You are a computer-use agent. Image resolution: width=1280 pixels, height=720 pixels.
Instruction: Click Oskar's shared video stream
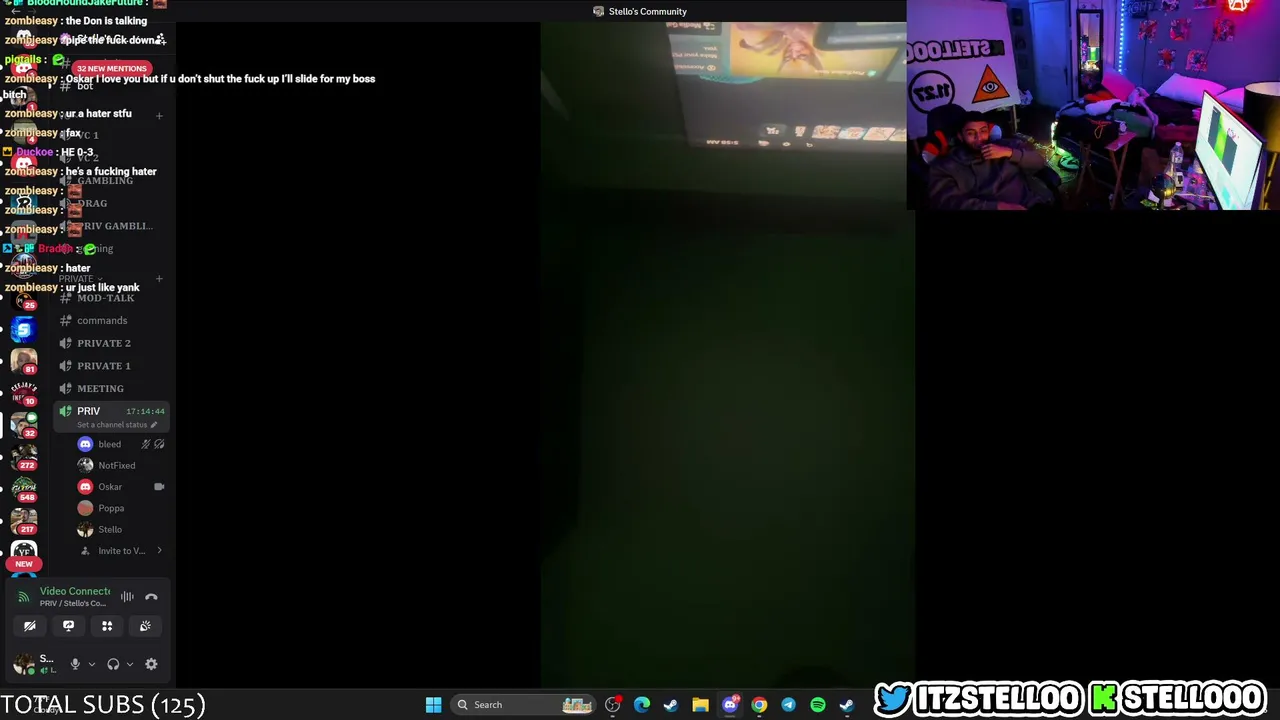(727, 354)
